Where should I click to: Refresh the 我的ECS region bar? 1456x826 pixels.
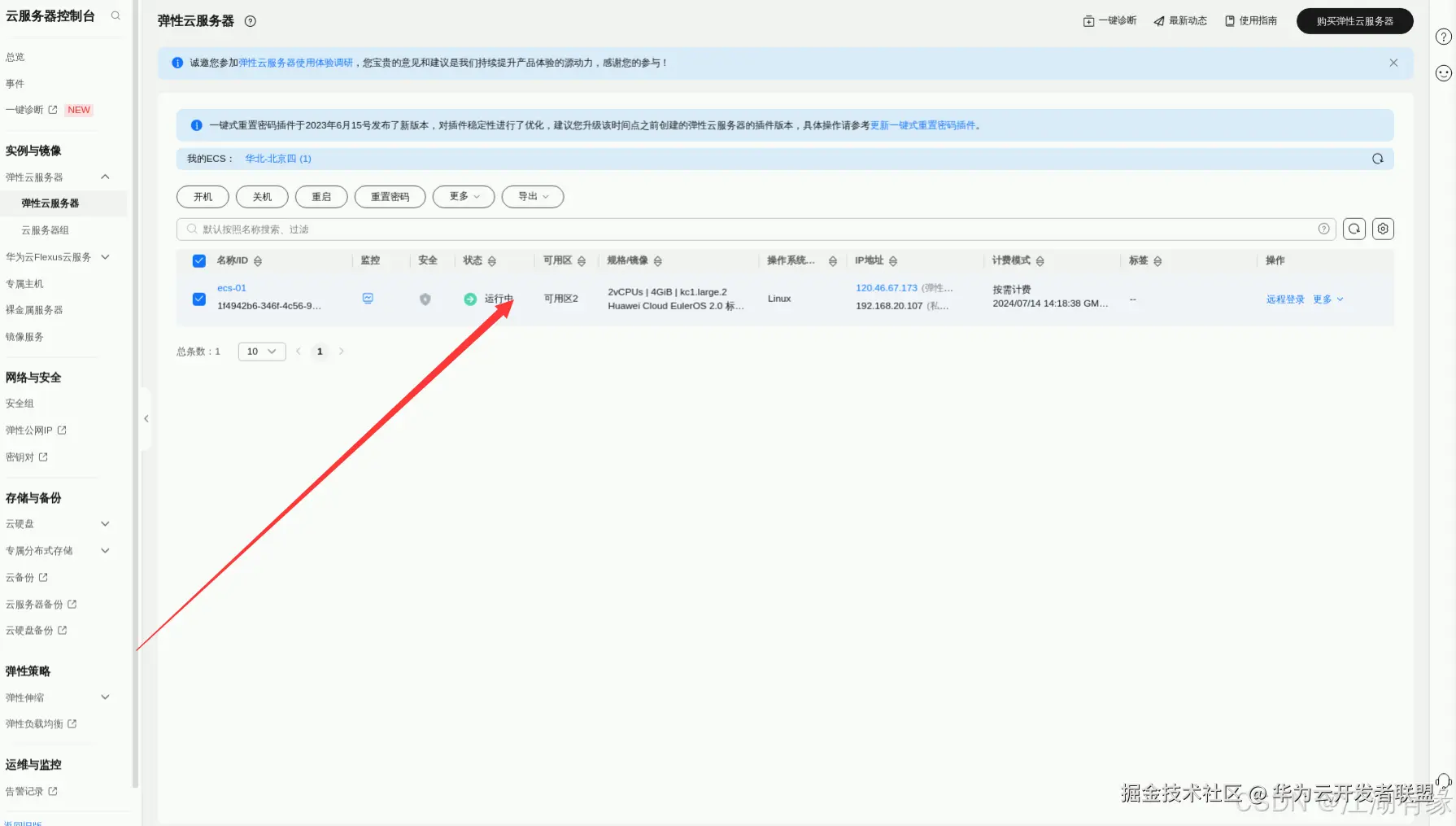[1378, 159]
